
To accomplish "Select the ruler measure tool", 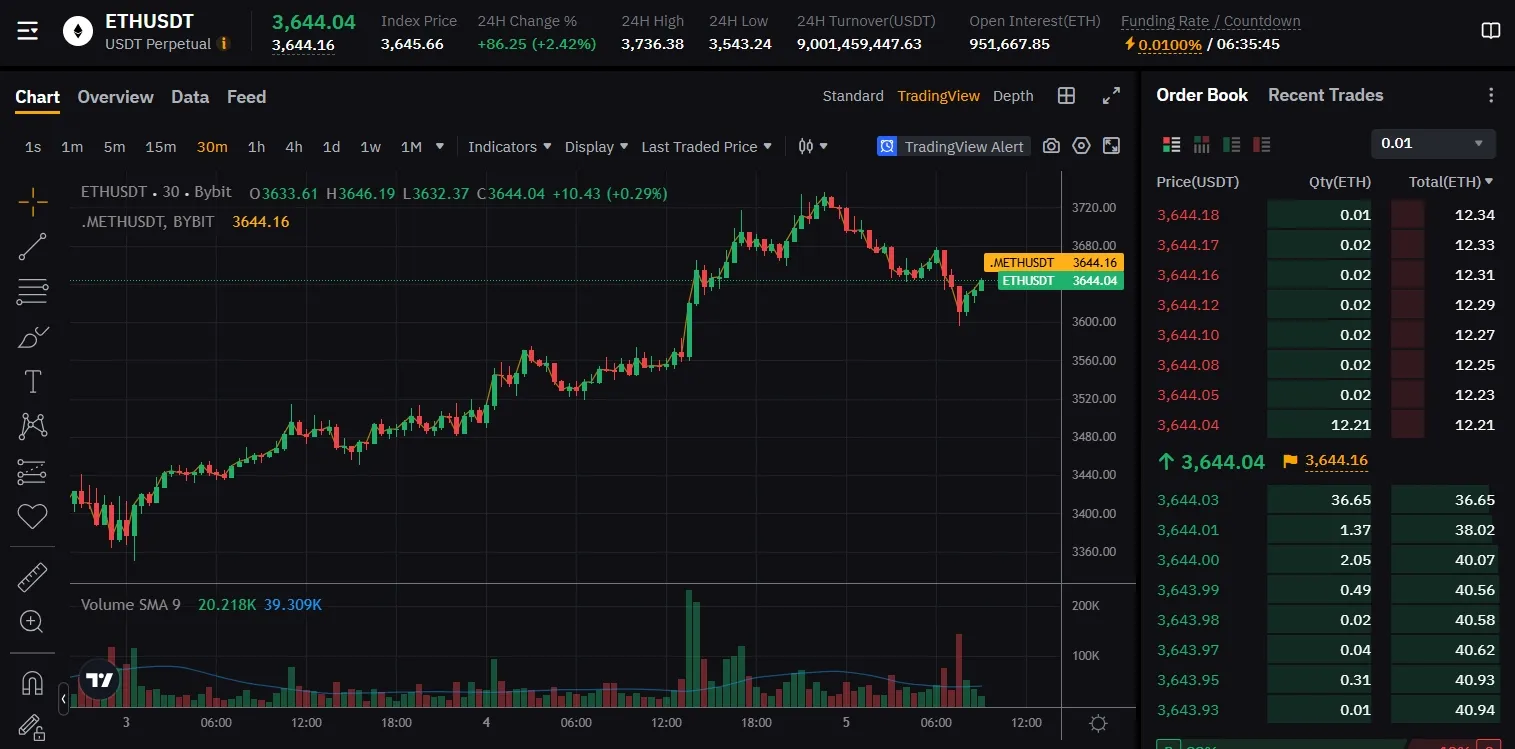I will tap(33, 577).
